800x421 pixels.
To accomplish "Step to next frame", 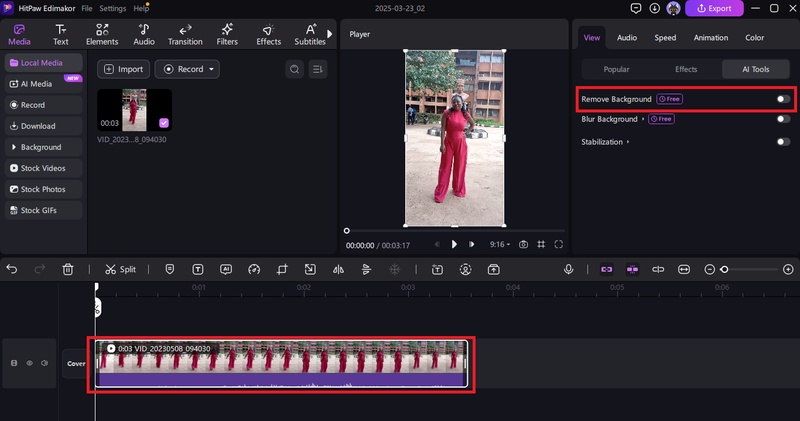I will point(471,244).
